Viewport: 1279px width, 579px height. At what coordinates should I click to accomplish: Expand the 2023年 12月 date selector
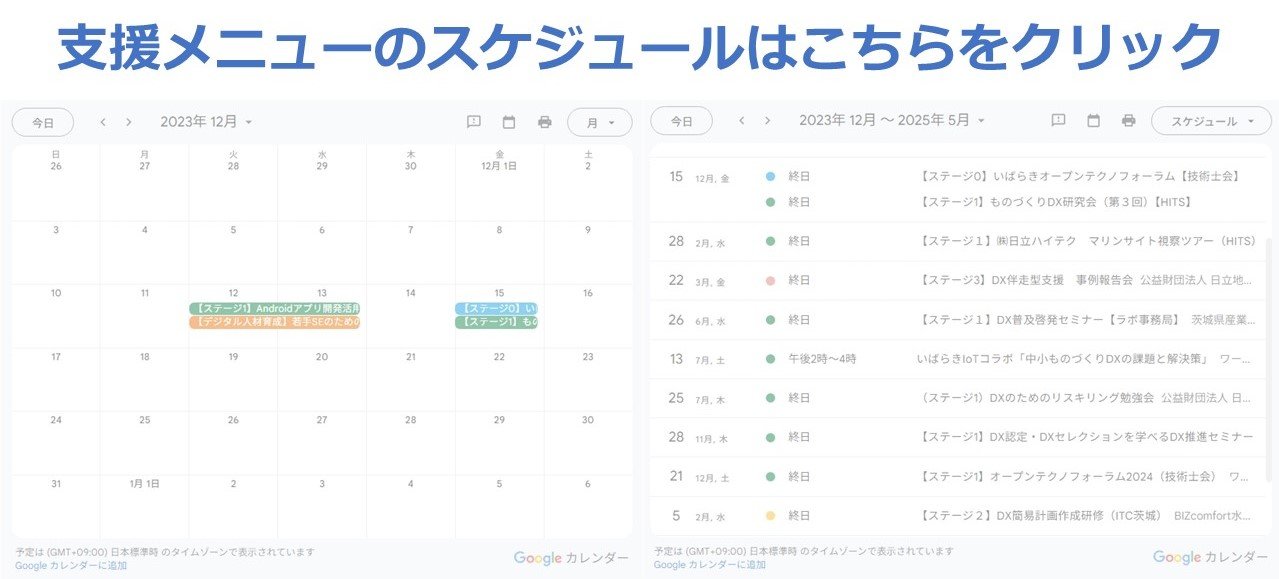click(206, 122)
